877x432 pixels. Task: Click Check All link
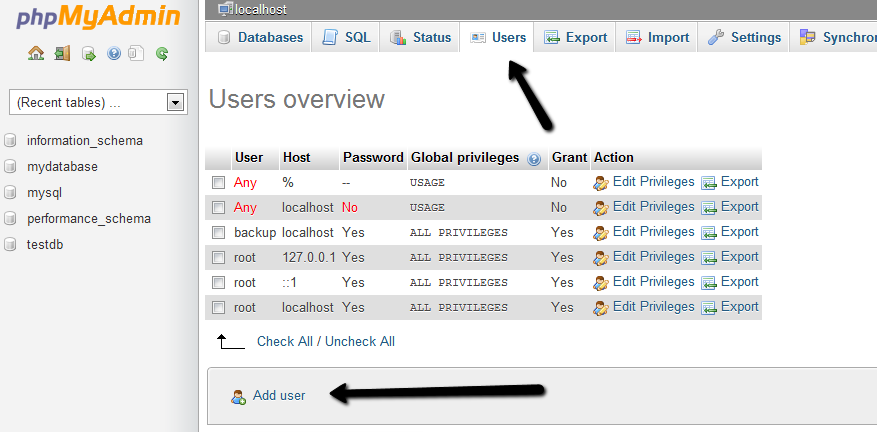tap(283, 342)
